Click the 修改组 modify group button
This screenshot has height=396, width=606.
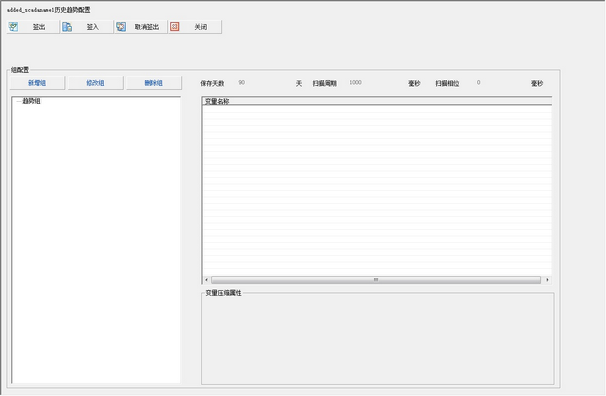(95, 83)
